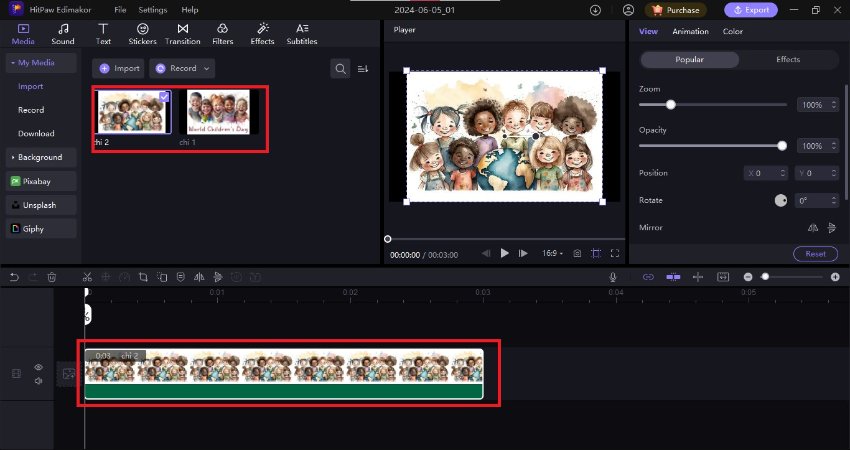Toggle the add-marker plus icon in timeline toolbar
This screenshot has width=850, height=450.
click(x=698, y=277)
